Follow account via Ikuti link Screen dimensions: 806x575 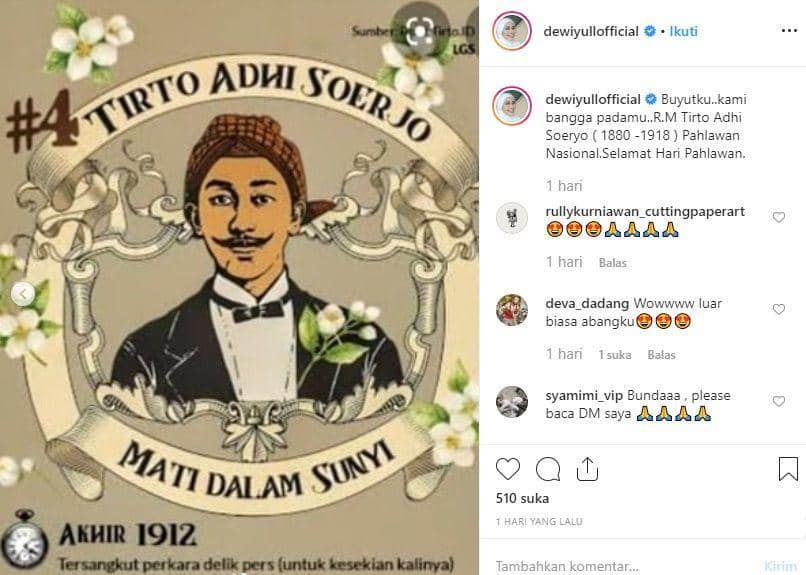[x=683, y=31]
